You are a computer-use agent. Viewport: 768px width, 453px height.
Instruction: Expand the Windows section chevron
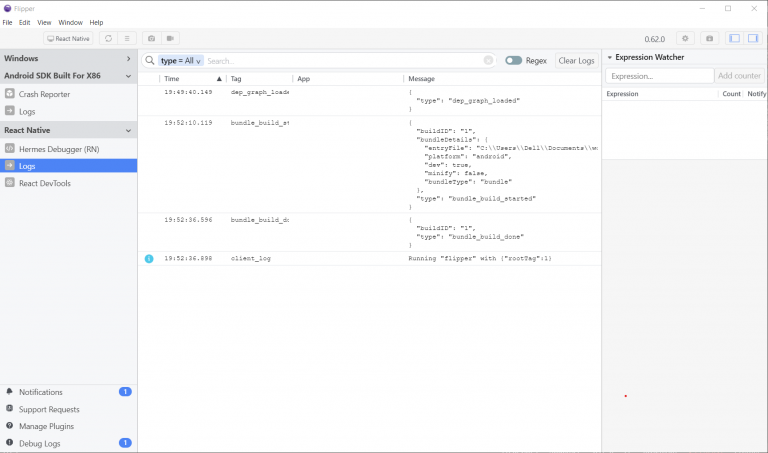coord(128,59)
